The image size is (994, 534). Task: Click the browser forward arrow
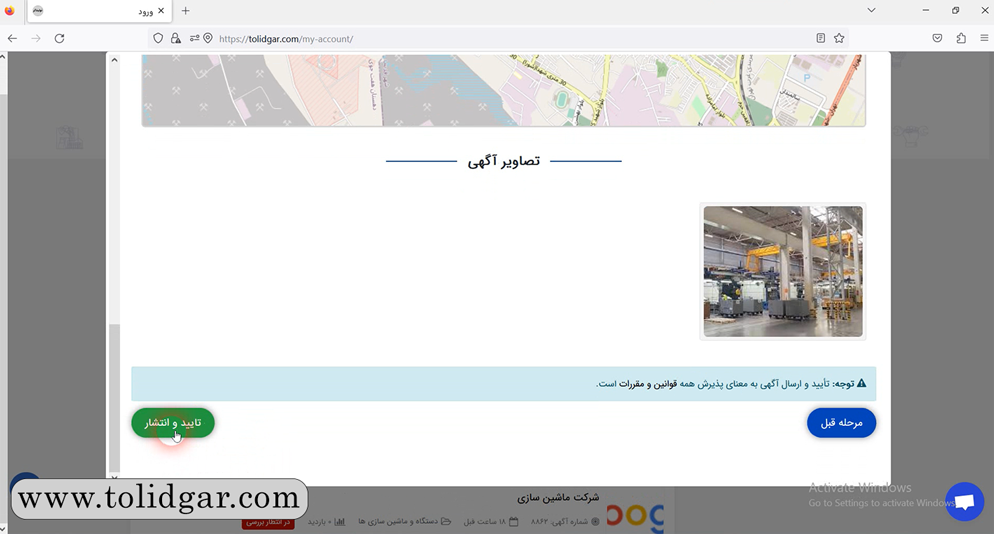click(x=36, y=39)
